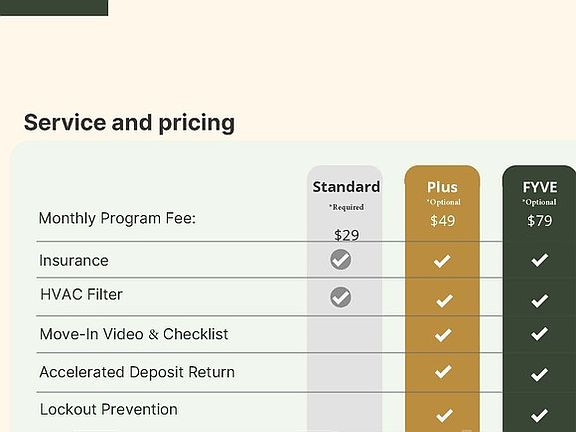Click Plus checkmark for Move-In Video & Checklist
This screenshot has height=432, width=576.
443,335
